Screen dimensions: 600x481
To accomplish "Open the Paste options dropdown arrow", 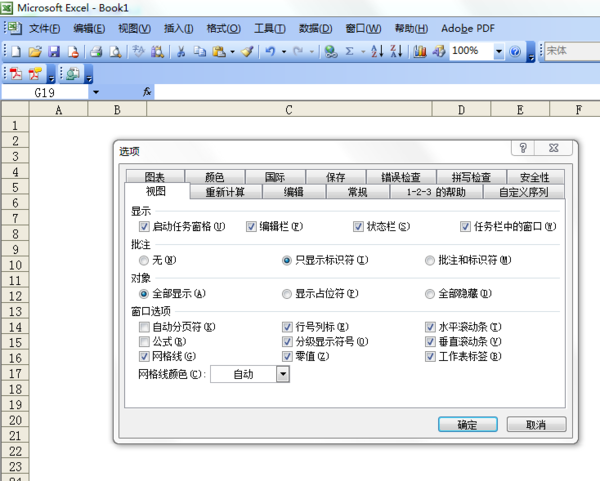I will pyautogui.click(x=232, y=51).
